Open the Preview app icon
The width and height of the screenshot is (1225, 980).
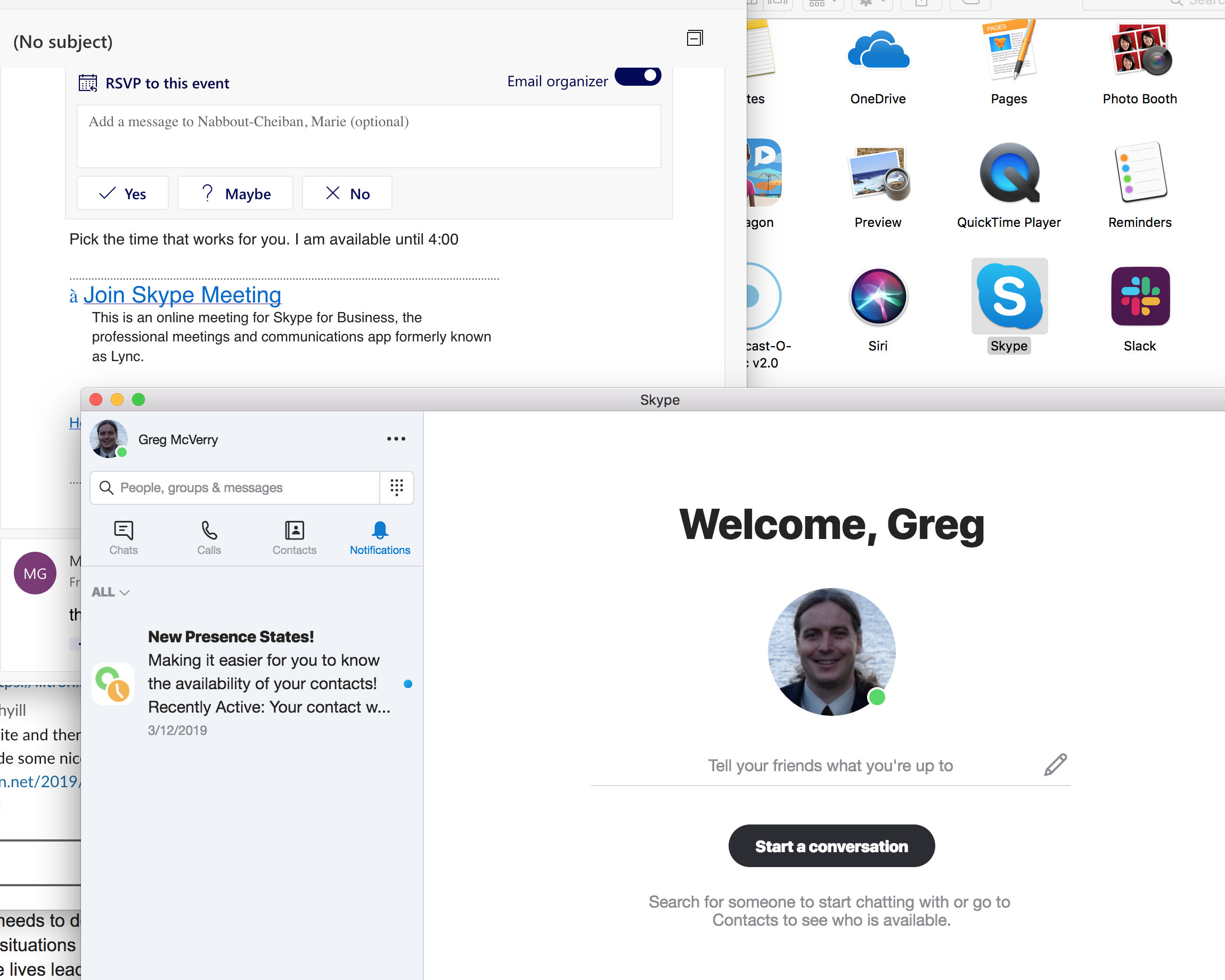878,174
